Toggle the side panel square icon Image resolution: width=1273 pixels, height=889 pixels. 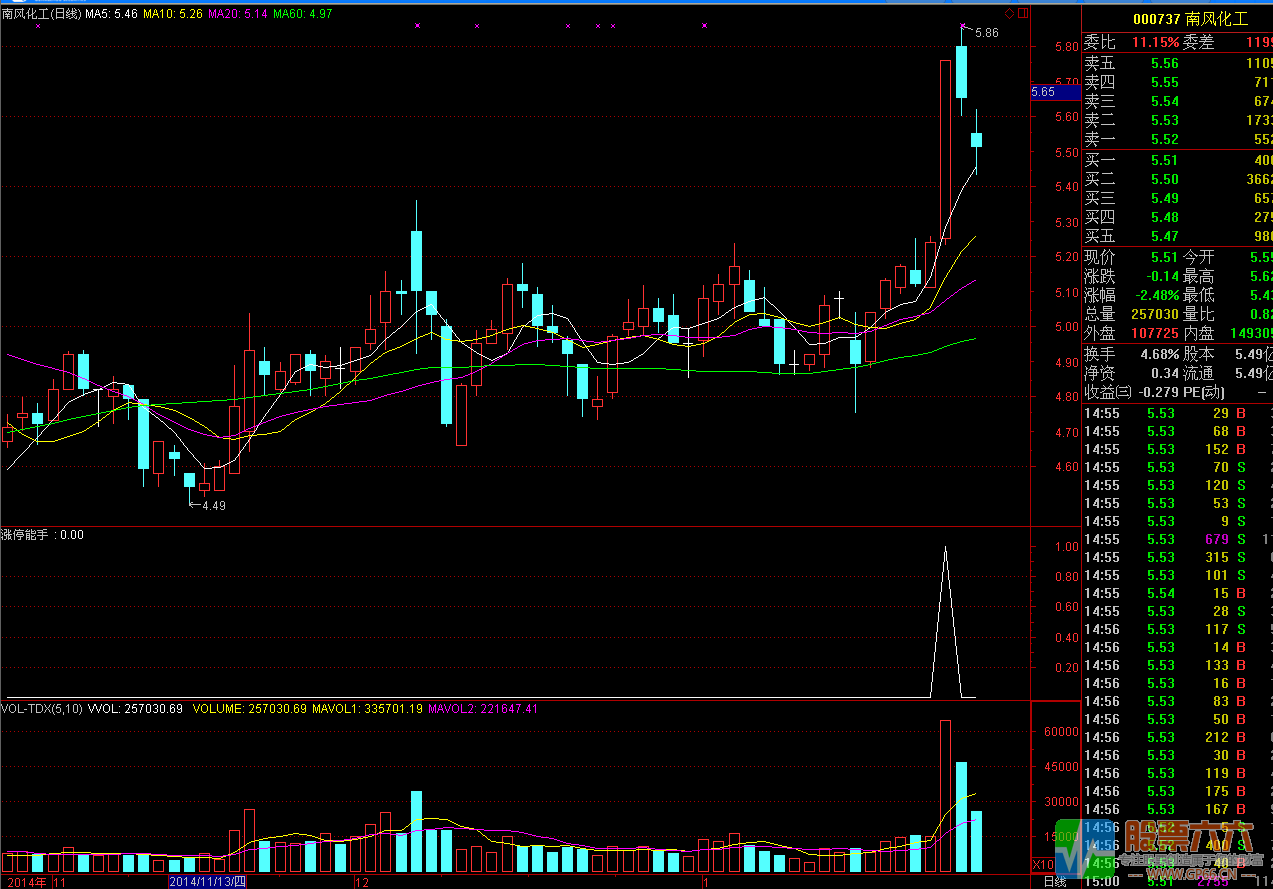click(1022, 13)
